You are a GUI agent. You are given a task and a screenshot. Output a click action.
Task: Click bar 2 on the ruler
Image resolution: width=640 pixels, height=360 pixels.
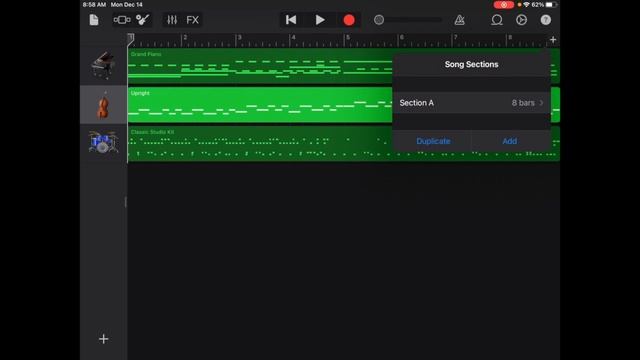tap(185, 38)
